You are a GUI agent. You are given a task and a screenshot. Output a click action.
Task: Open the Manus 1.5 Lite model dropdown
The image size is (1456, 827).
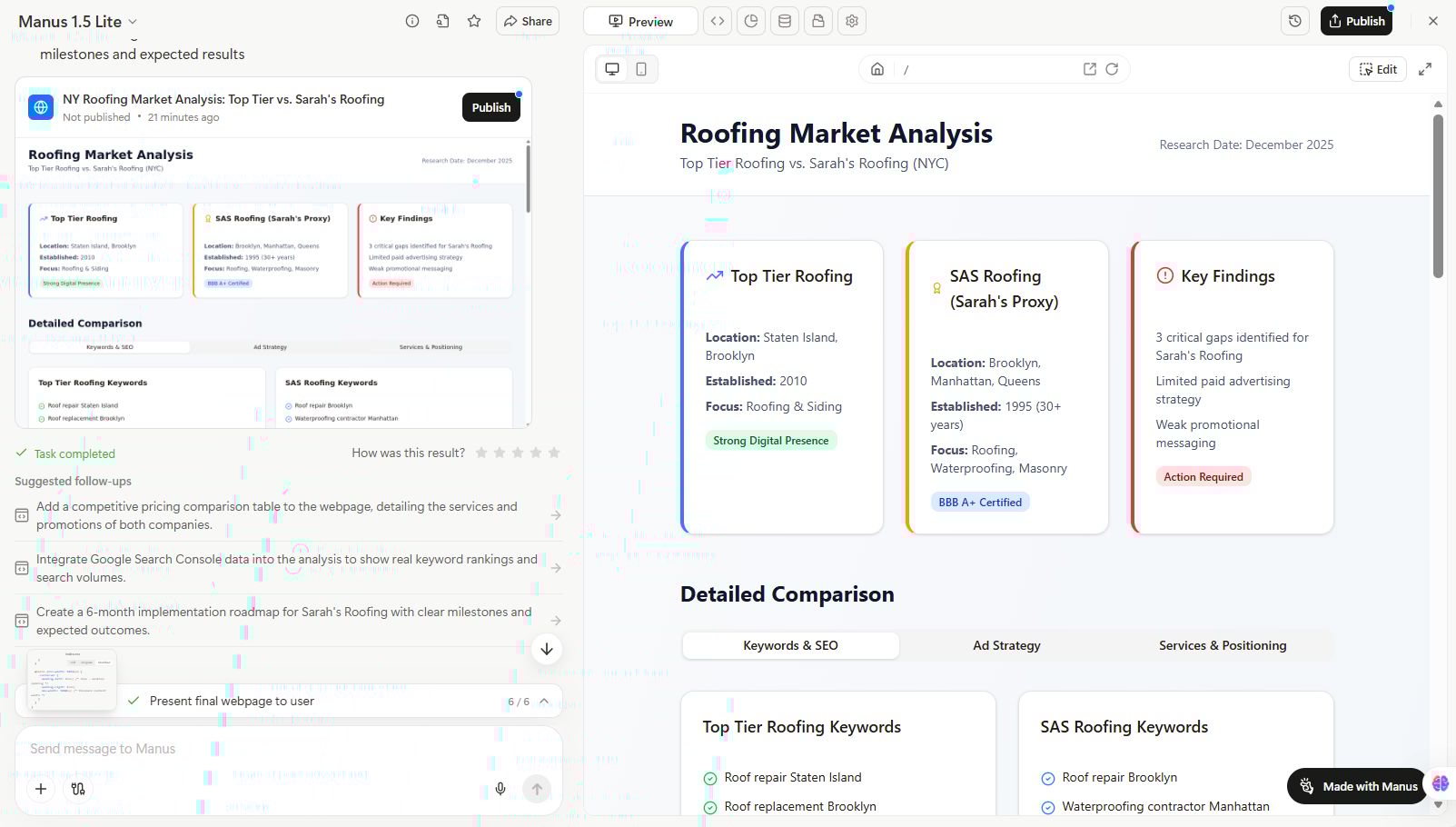[78, 21]
